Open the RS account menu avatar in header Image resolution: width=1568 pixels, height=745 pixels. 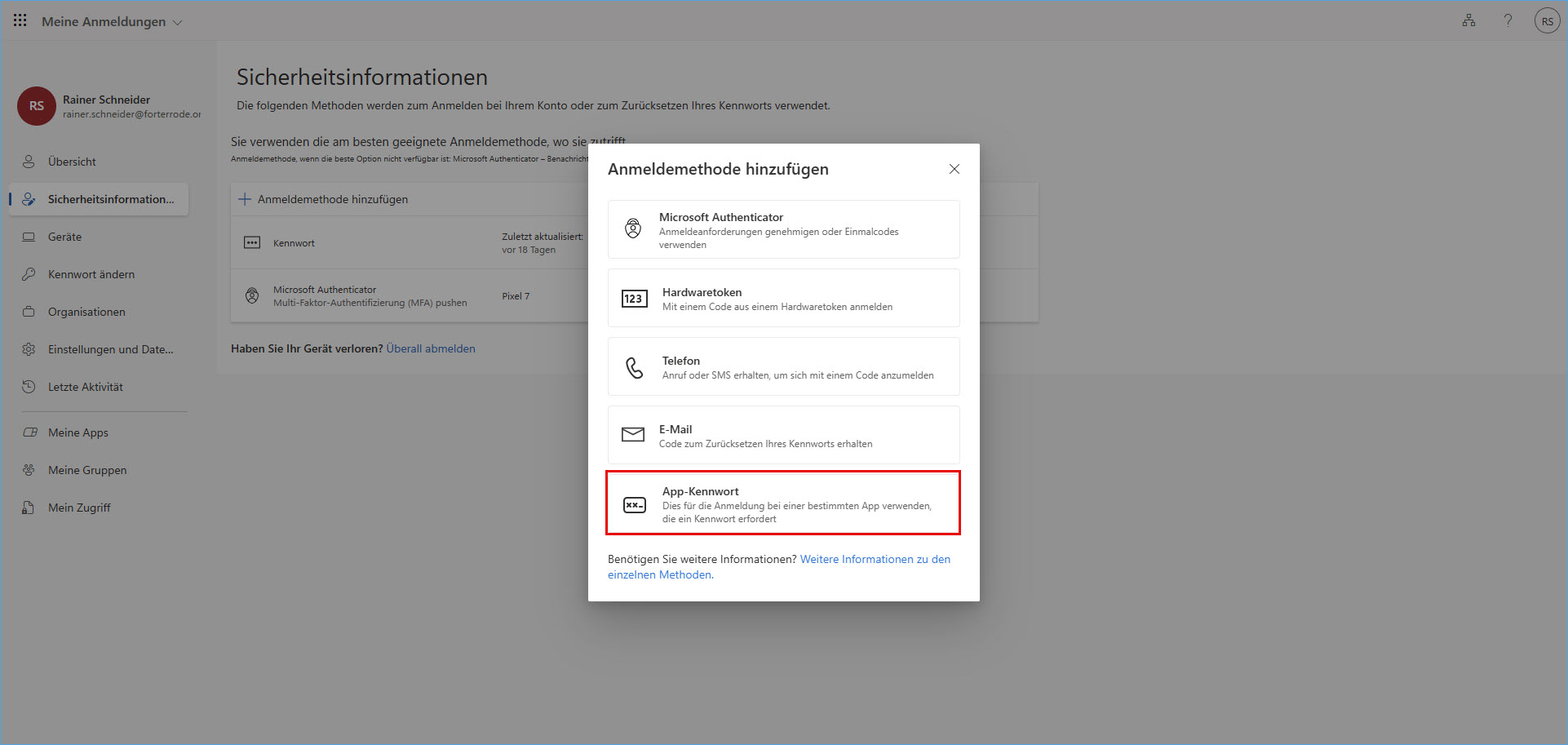1547,21
